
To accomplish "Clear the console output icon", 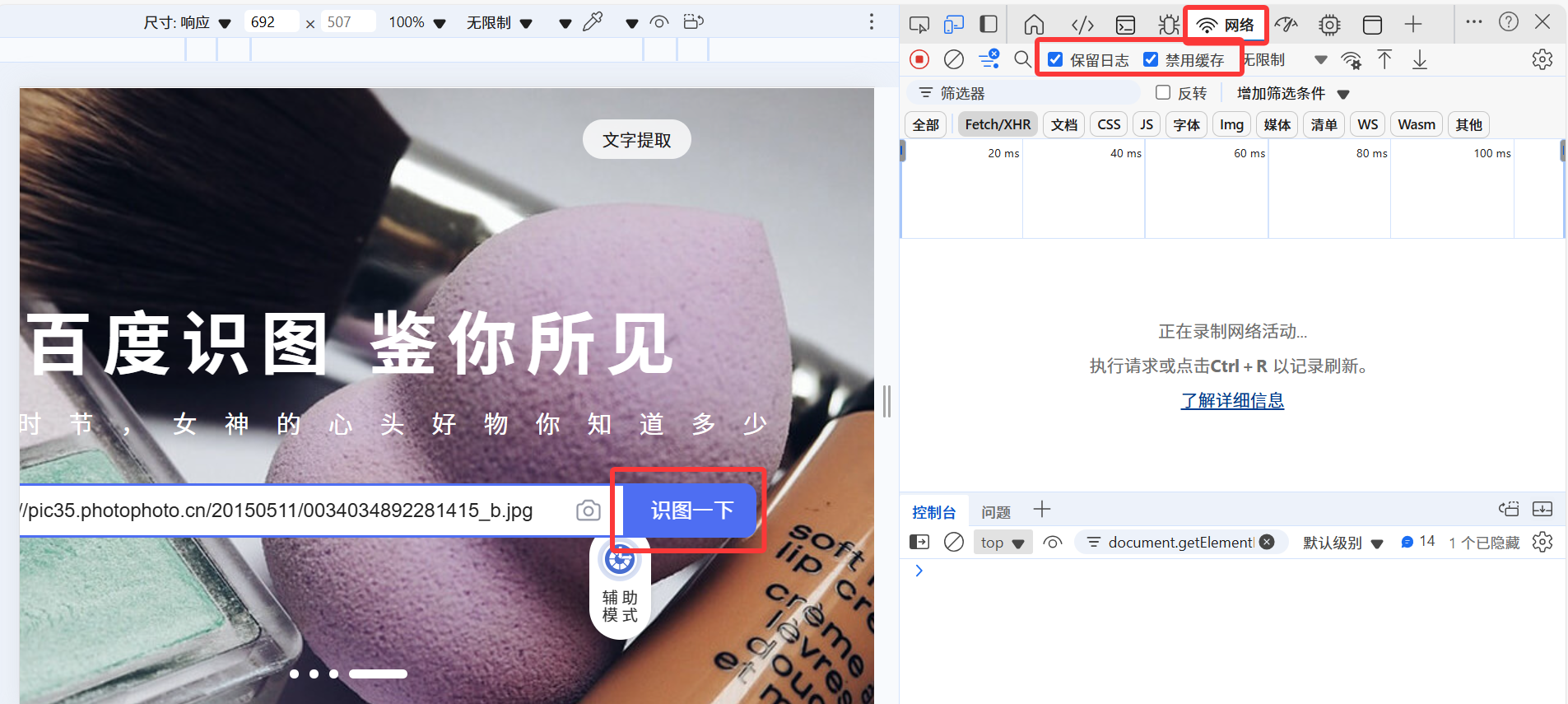I will 954,542.
